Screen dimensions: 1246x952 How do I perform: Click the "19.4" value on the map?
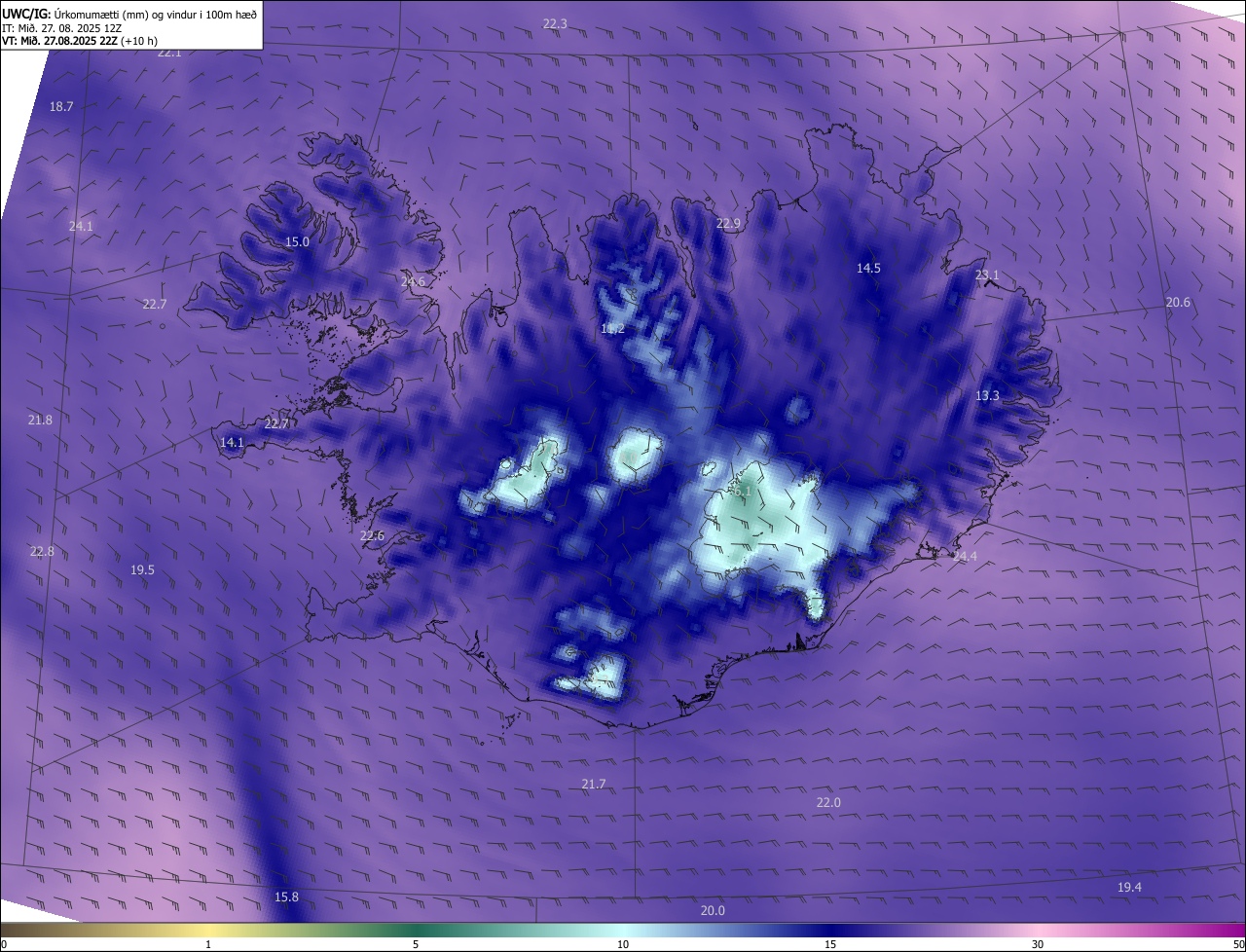point(1129,887)
